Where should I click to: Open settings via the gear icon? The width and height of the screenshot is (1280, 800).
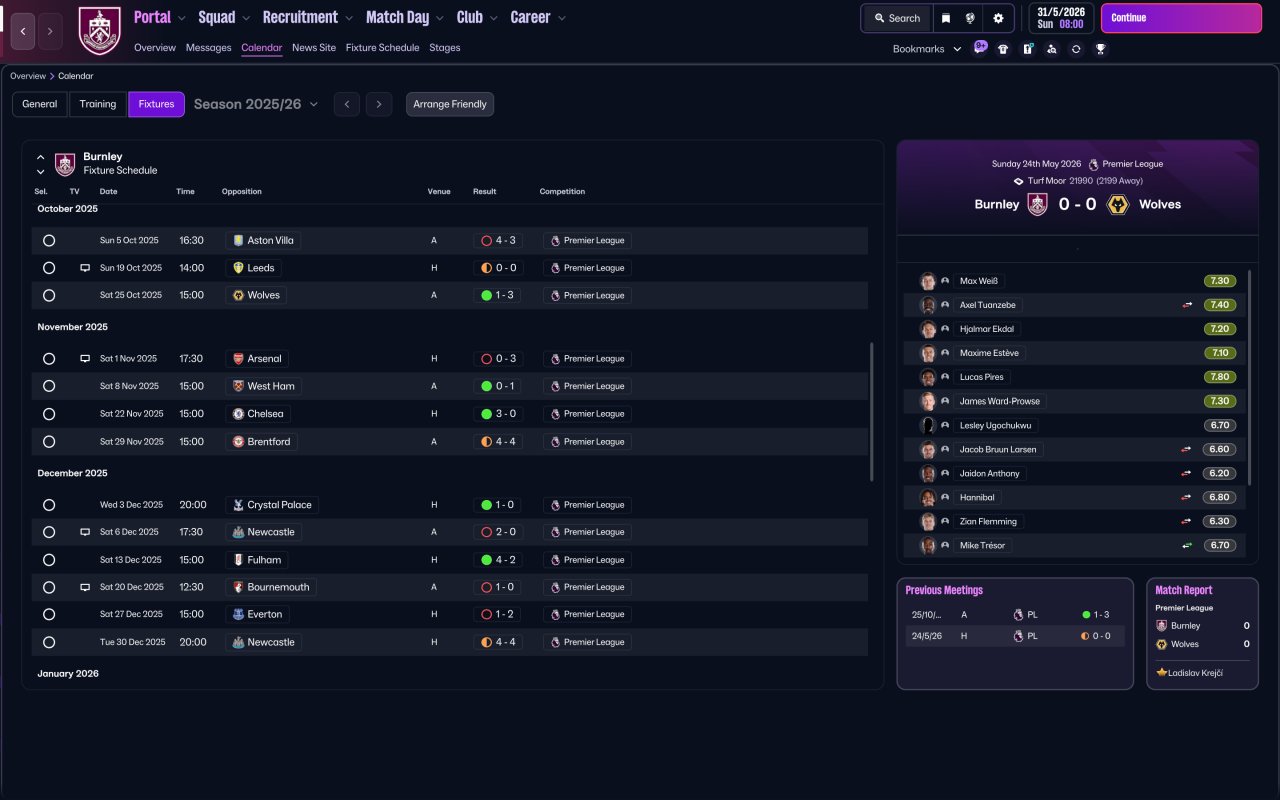(998, 18)
